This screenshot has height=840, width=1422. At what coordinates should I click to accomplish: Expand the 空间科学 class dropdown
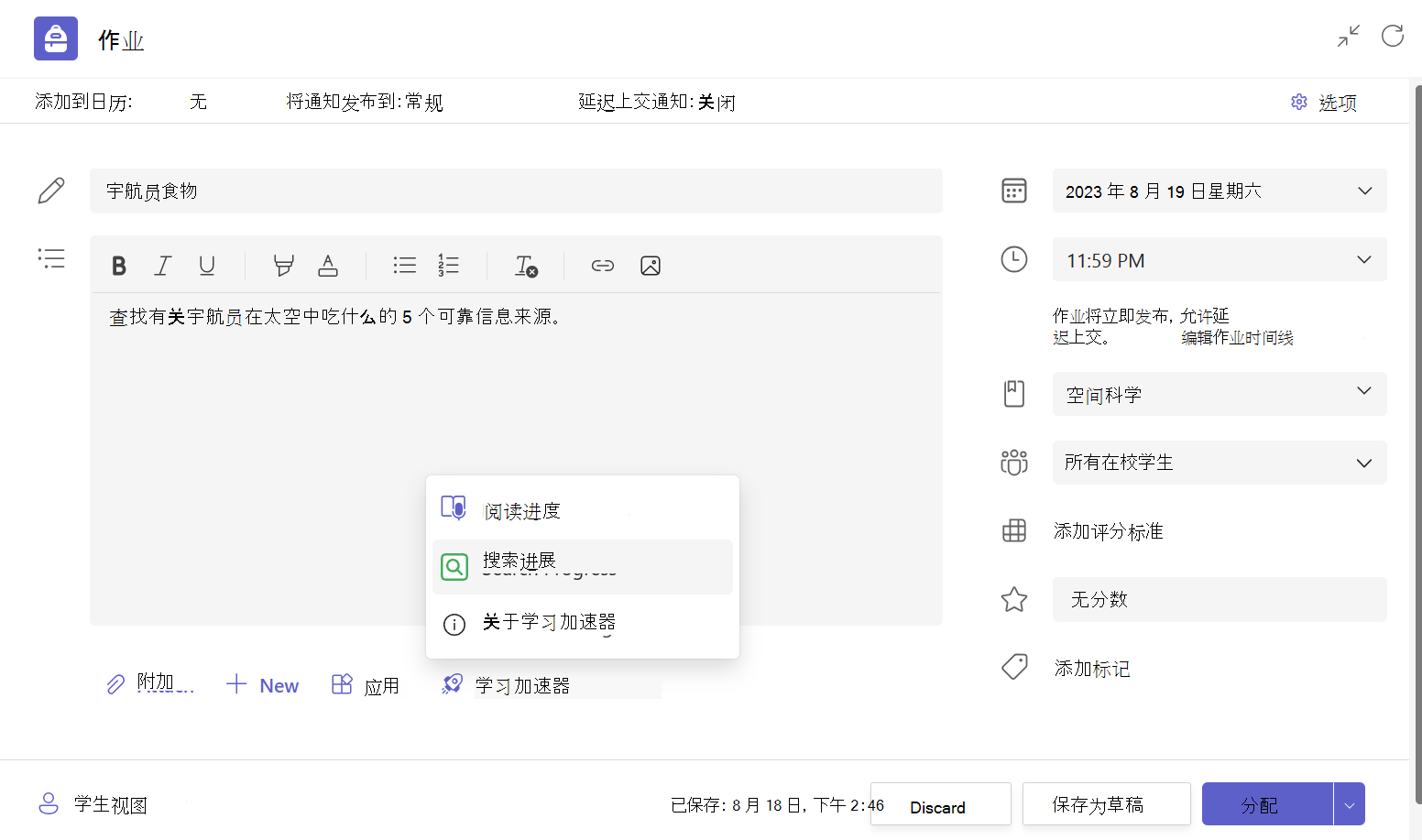coord(1220,394)
